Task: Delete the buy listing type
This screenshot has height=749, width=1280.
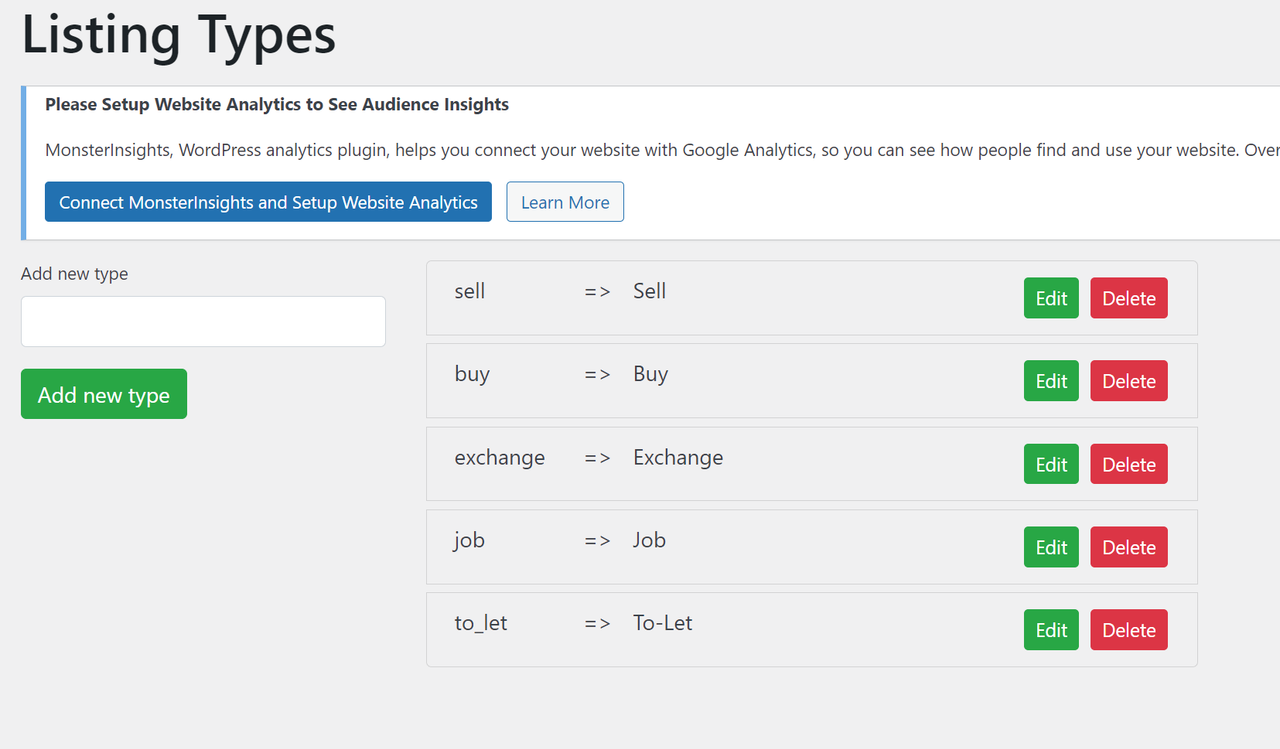Action: click(1128, 381)
